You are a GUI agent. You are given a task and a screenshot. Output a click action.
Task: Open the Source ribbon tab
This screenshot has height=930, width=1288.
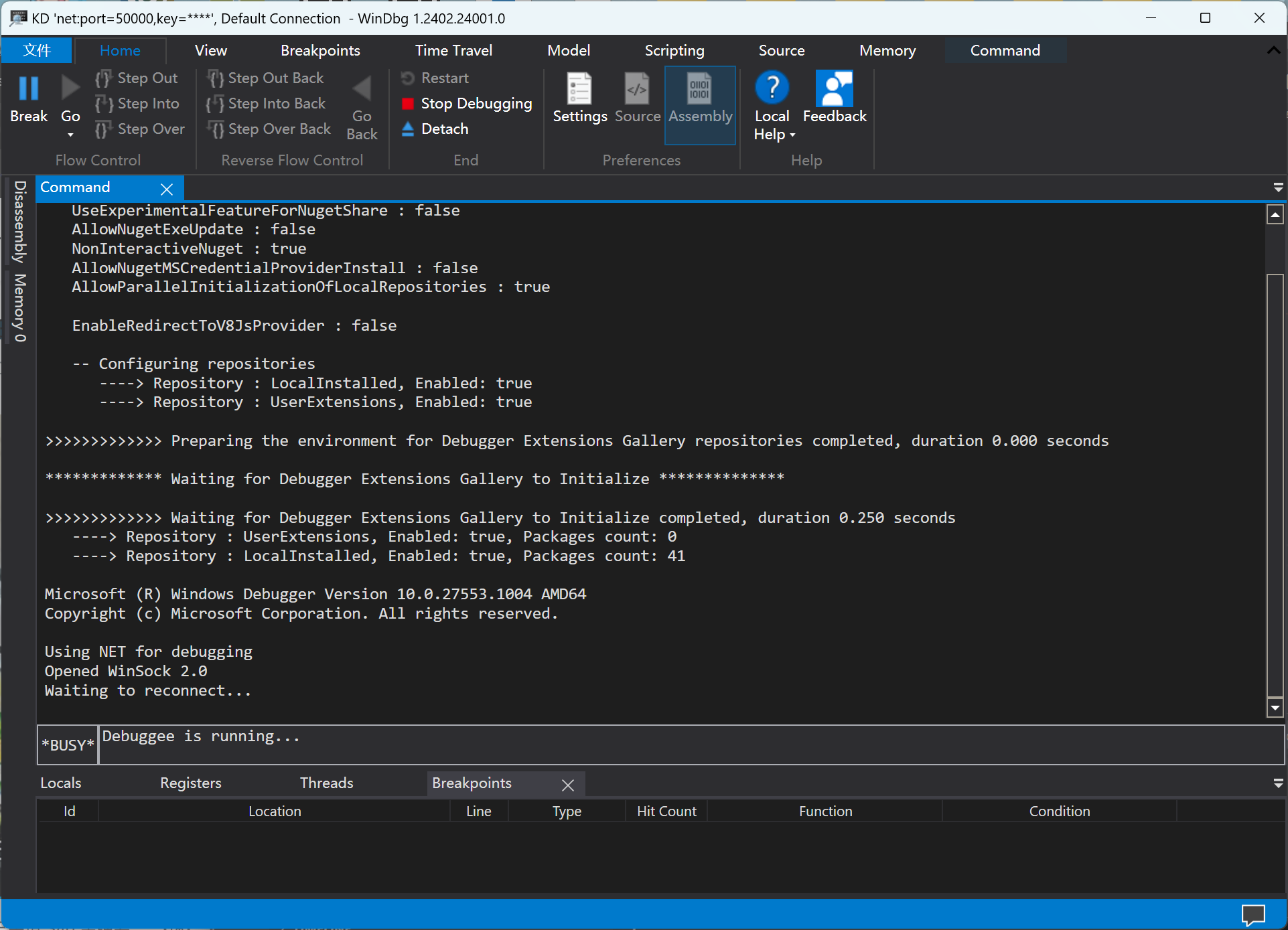[782, 50]
